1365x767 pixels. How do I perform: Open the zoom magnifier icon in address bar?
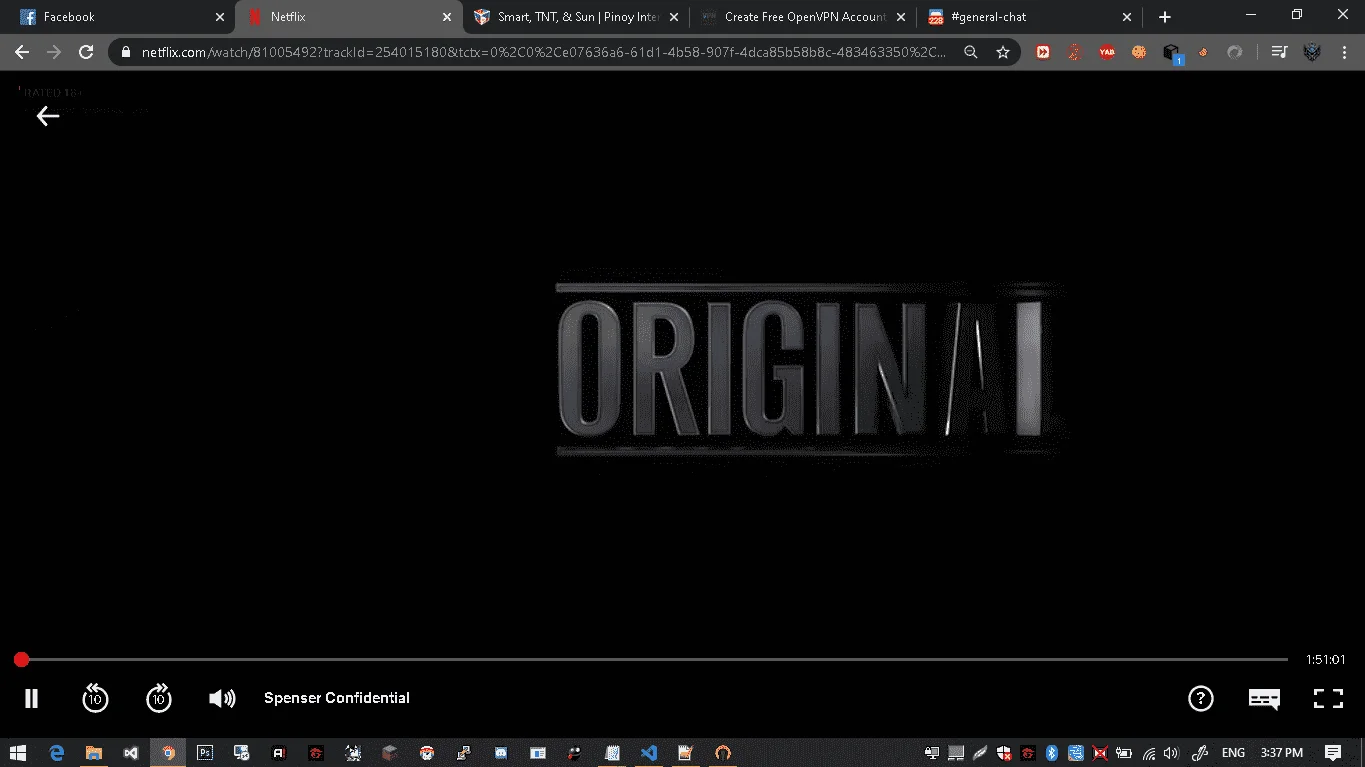click(971, 52)
